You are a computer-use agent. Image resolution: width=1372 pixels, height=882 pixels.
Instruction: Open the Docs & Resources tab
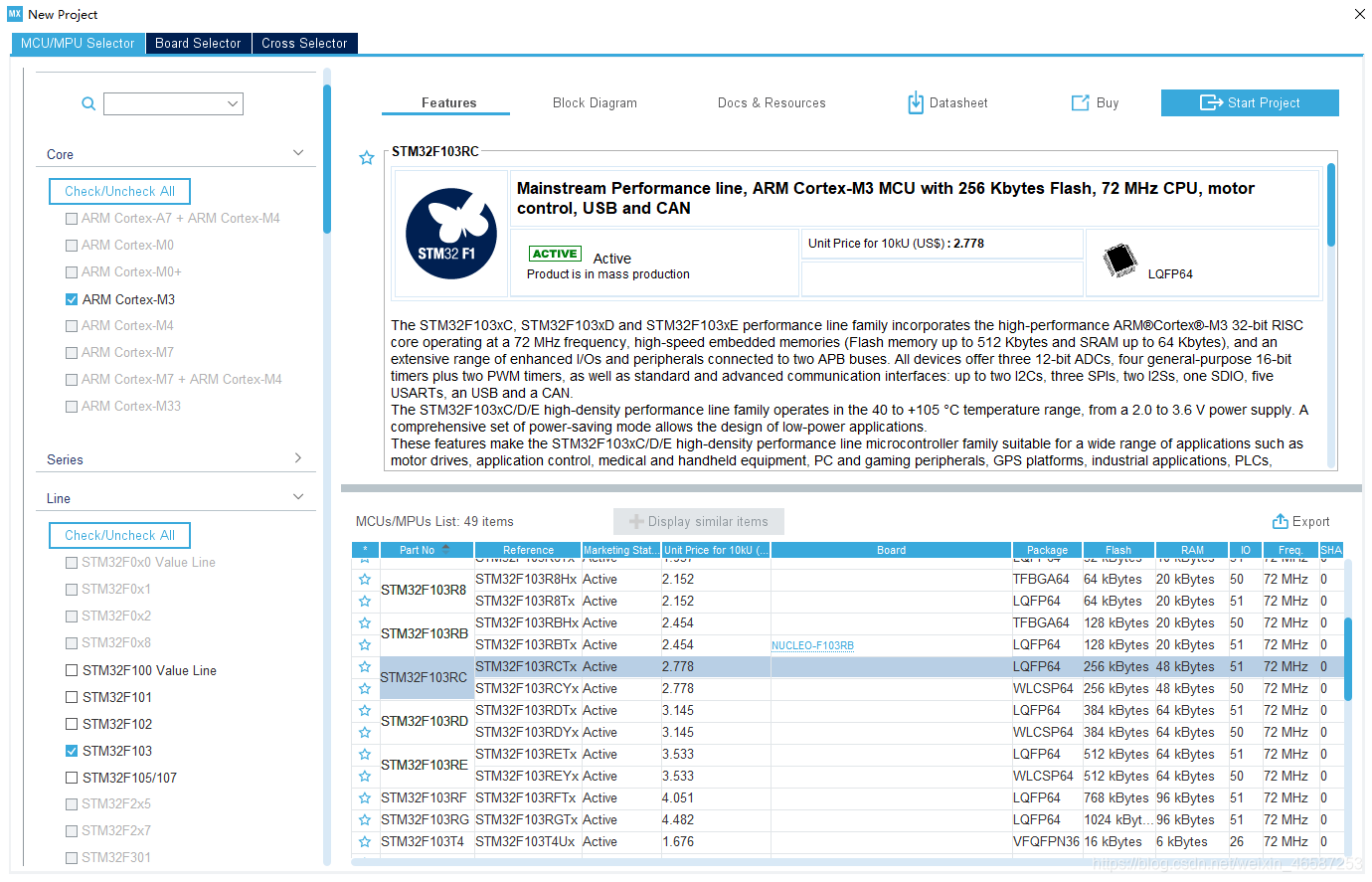tap(772, 102)
